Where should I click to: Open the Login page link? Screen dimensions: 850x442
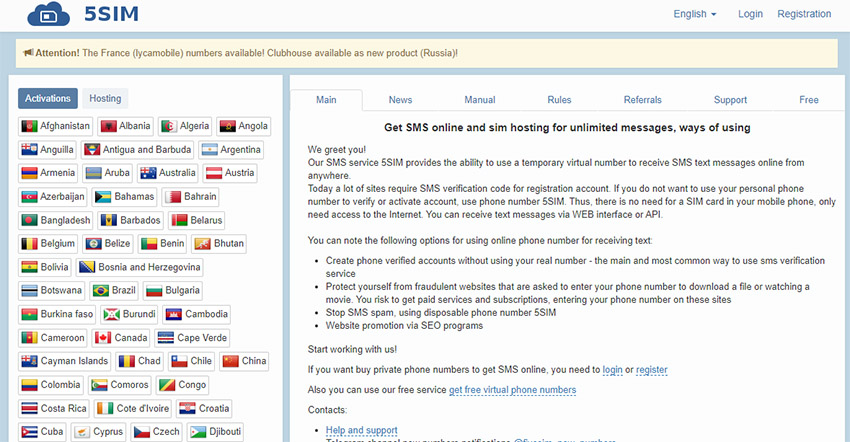click(750, 14)
